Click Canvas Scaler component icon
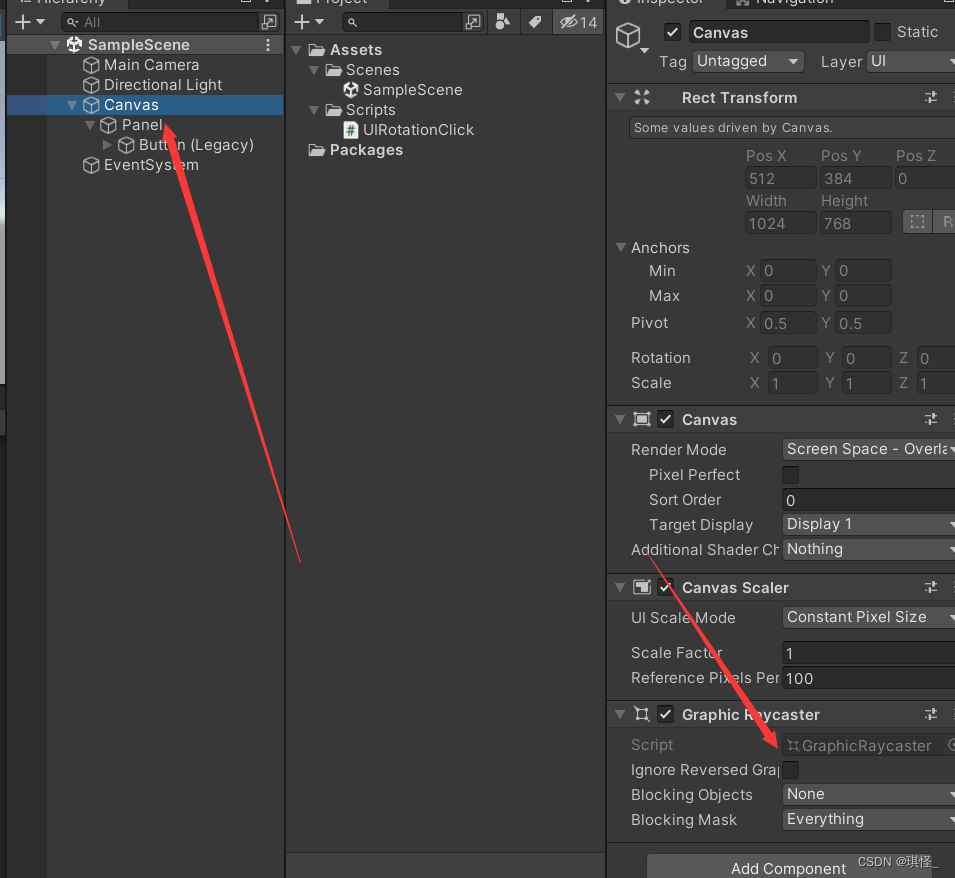 point(642,588)
